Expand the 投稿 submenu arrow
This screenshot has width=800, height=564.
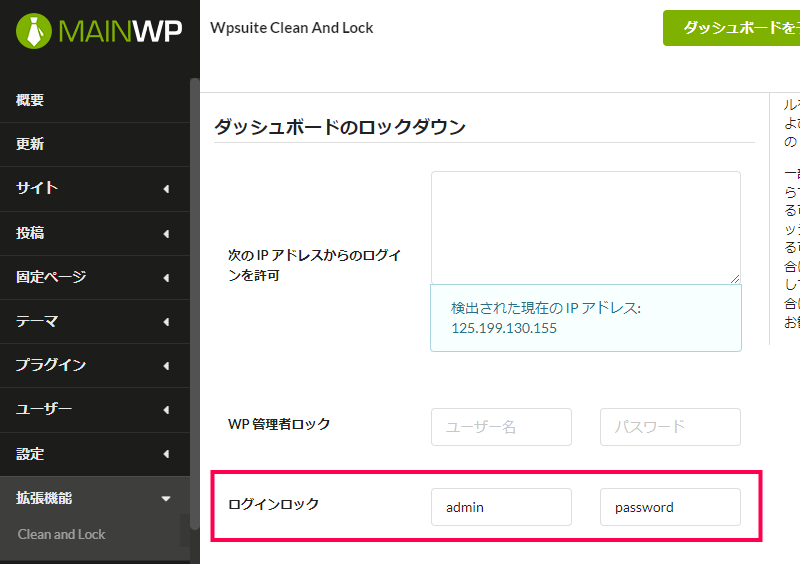click(166, 234)
